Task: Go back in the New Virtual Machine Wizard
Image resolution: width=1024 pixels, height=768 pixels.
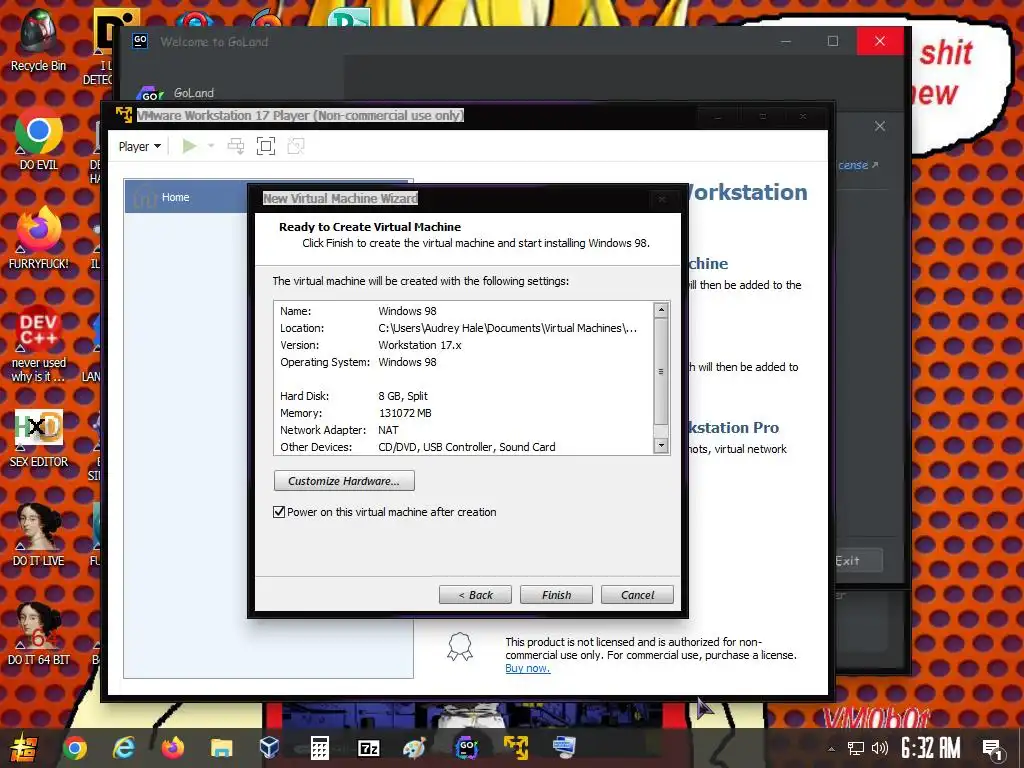Action: [475, 594]
